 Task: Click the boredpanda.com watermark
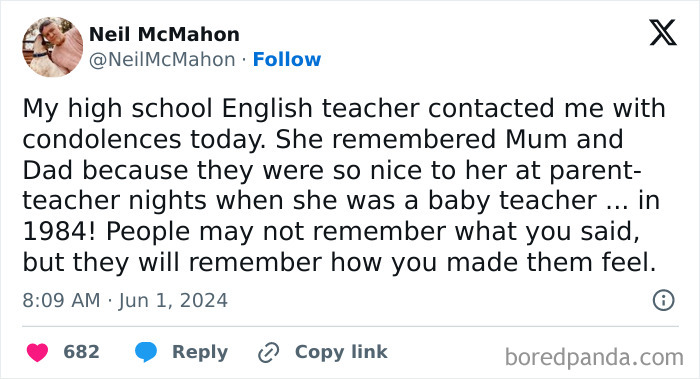tap(594, 357)
